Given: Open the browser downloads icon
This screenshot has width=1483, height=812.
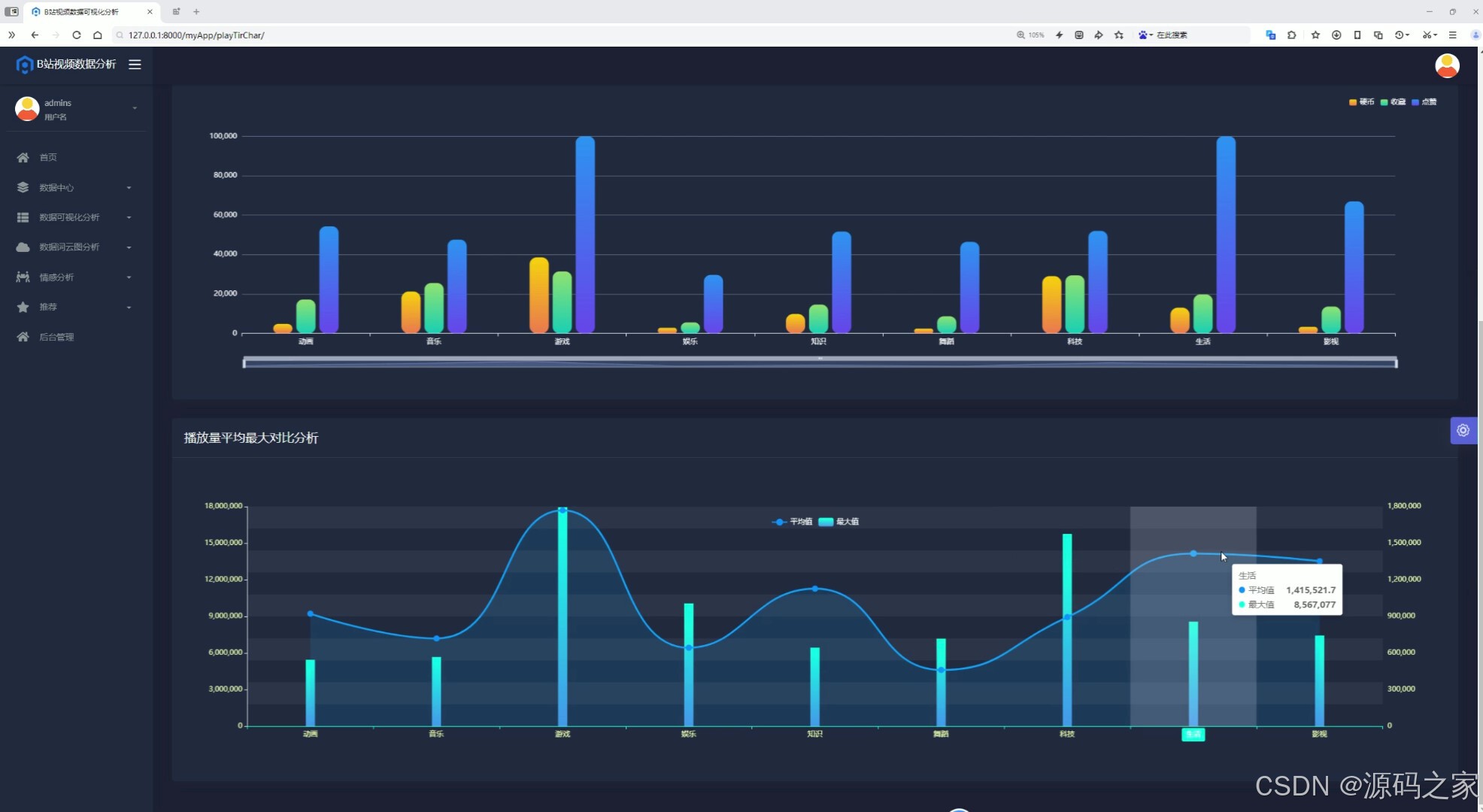Looking at the screenshot, I should (1336, 35).
